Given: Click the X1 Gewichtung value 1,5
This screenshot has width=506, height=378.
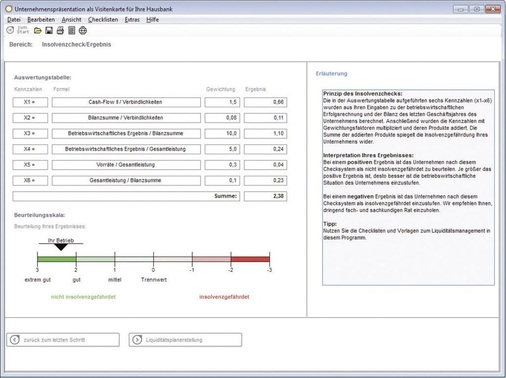Looking at the screenshot, I should pos(222,102).
